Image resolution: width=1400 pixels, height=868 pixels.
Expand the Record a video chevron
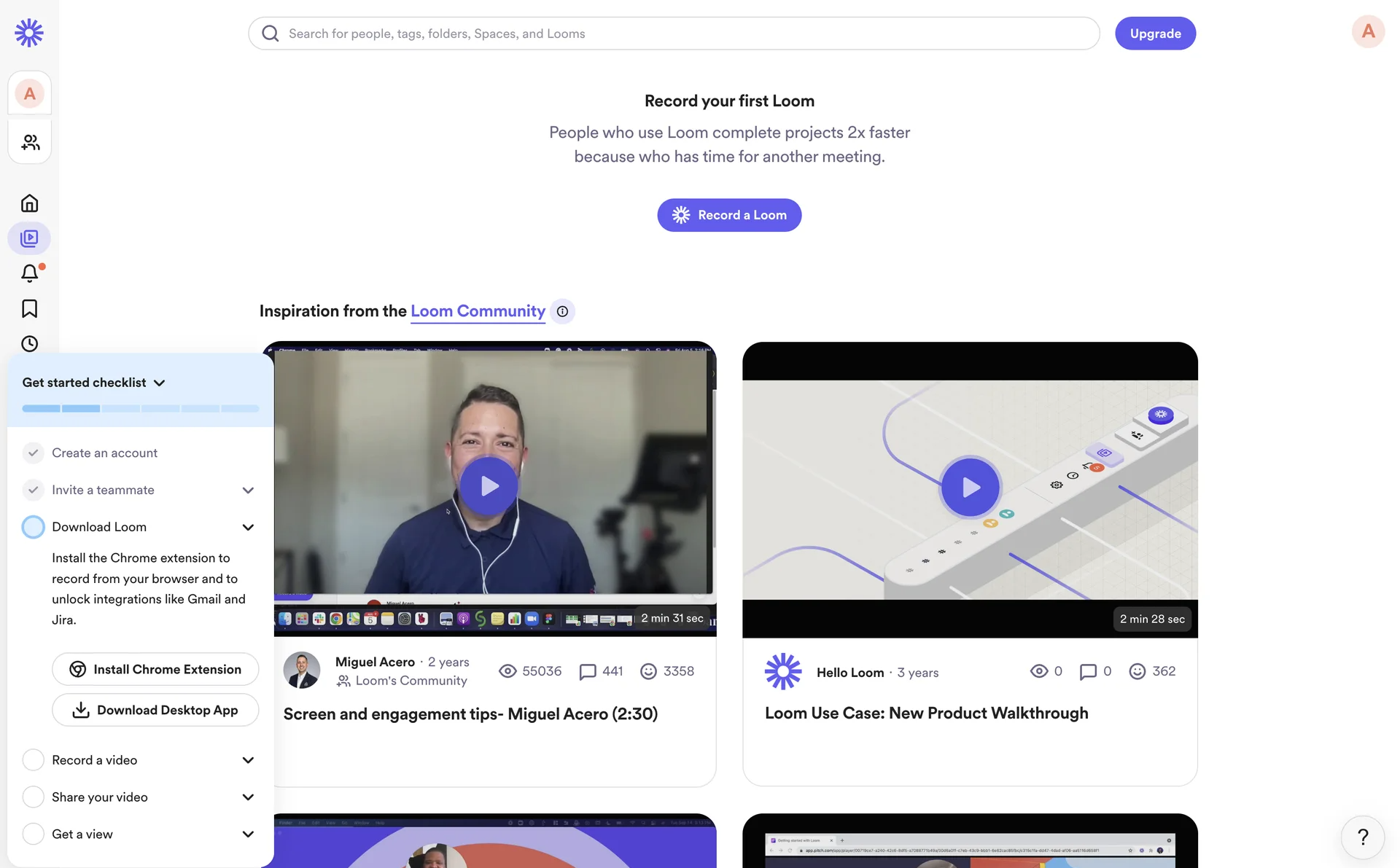click(248, 760)
